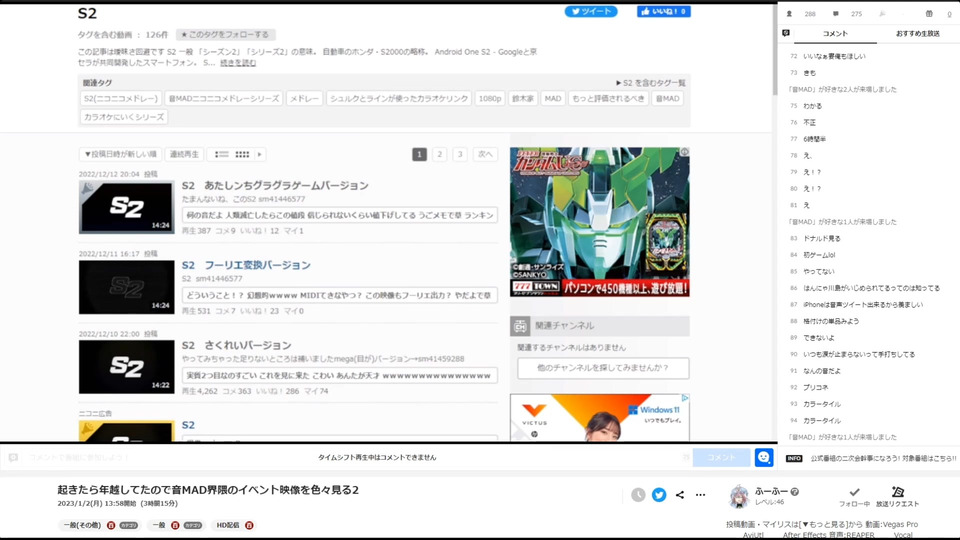The height and width of the screenshot is (540, 960).
Task: Click the lock icon after HD配信 tag
Action: click(x=249, y=525)
